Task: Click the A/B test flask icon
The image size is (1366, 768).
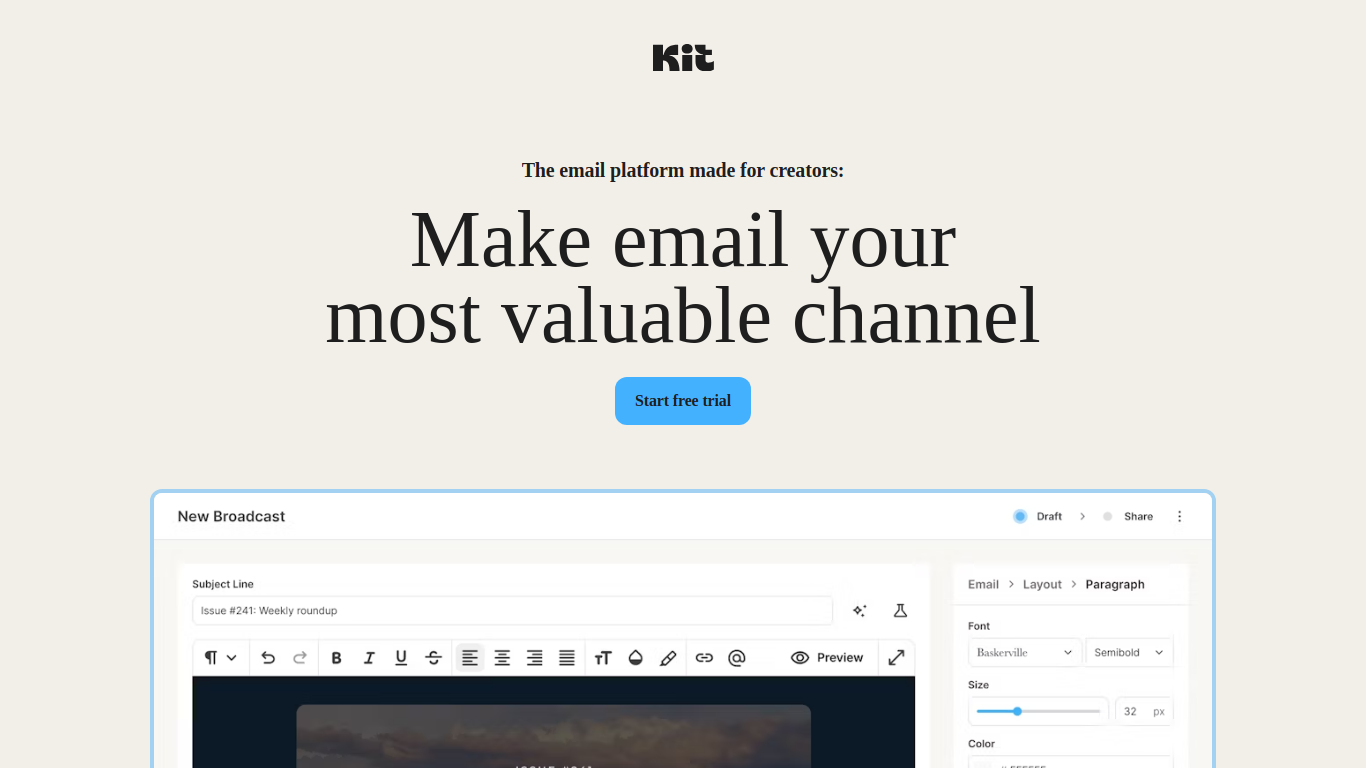Action: (x=900, y=611)
